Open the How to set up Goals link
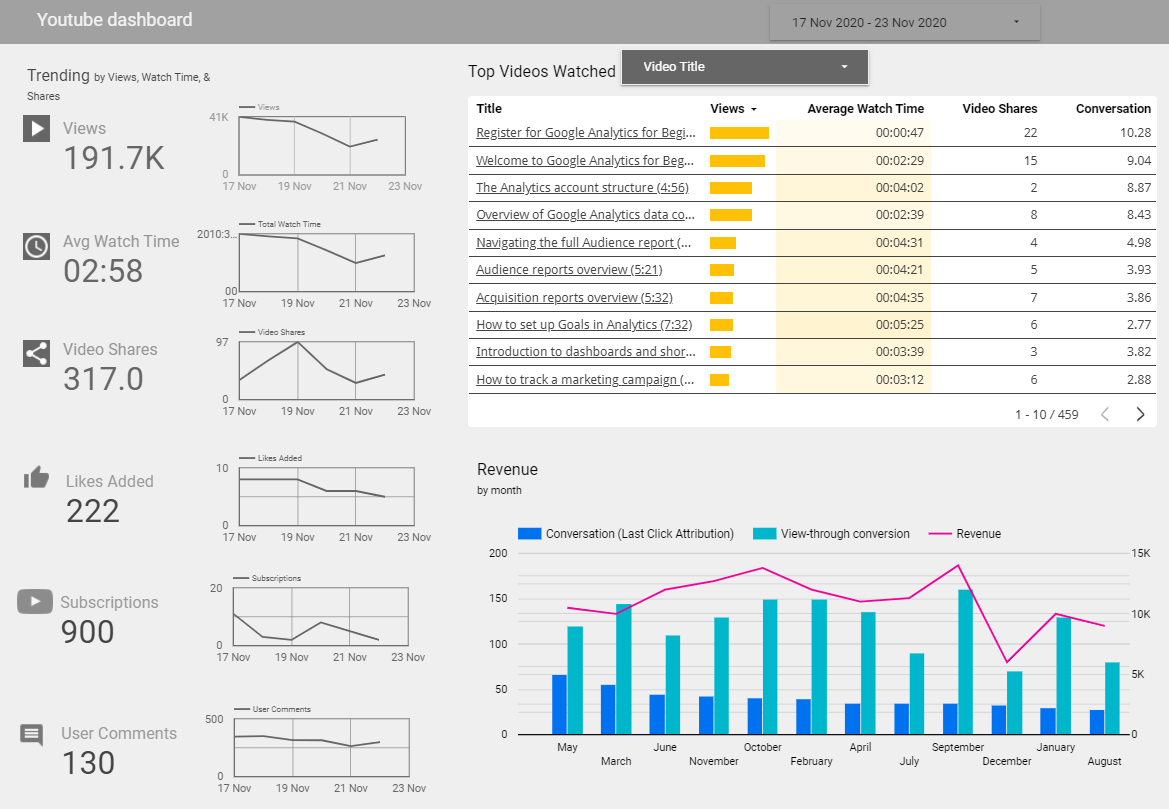Viewport: 1169px width, 809px height. point(581,324)
